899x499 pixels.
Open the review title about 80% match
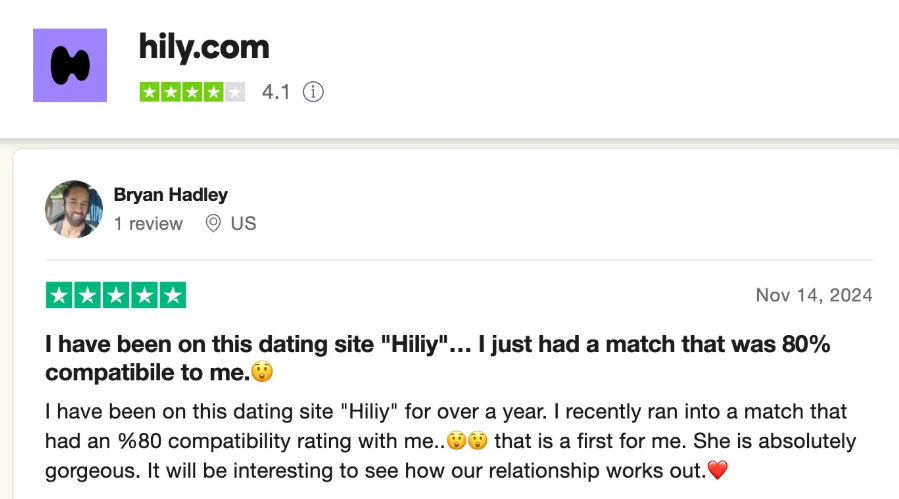[438, 358]
